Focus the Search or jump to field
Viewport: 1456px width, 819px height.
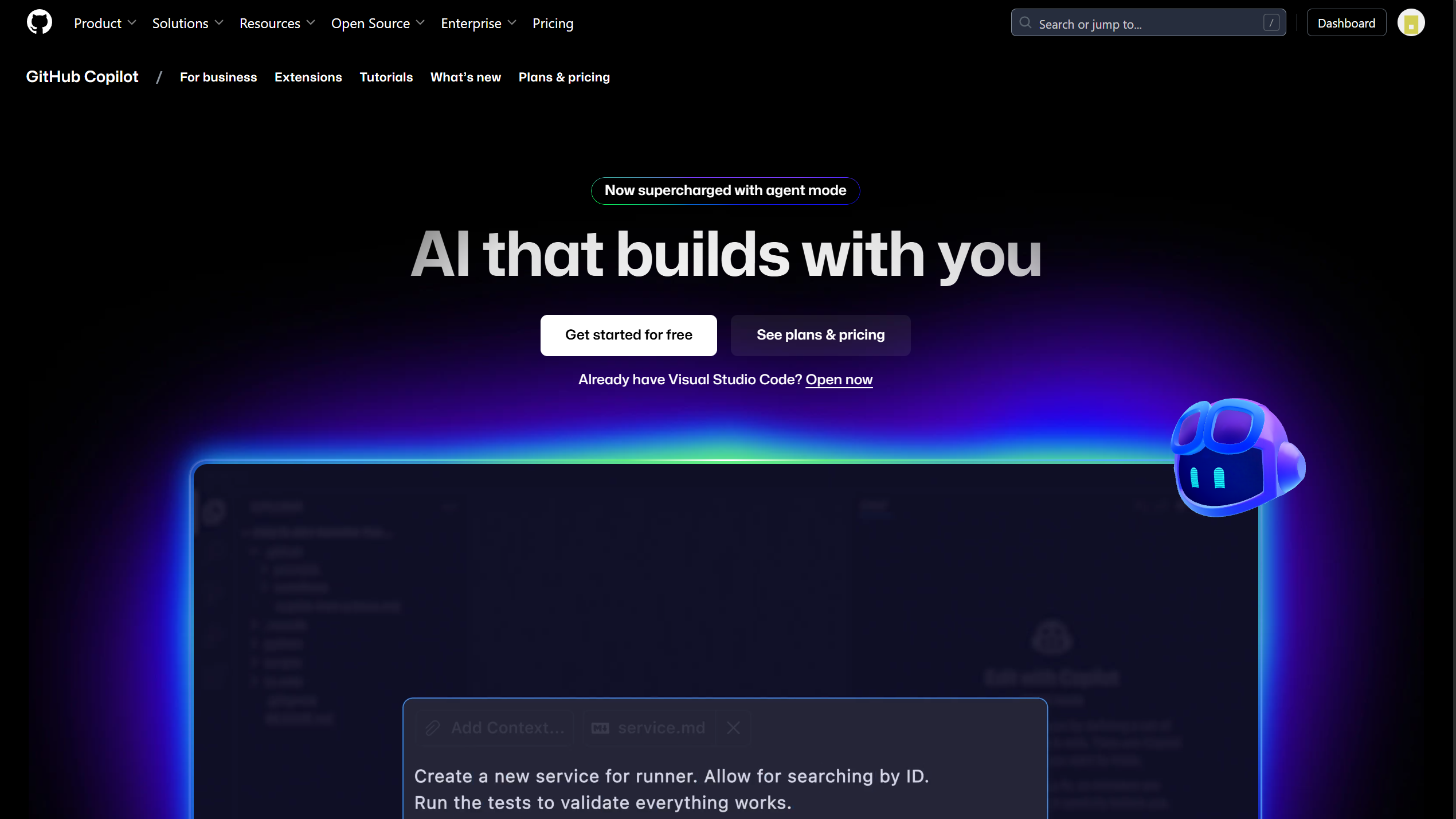pos(1148,23)
